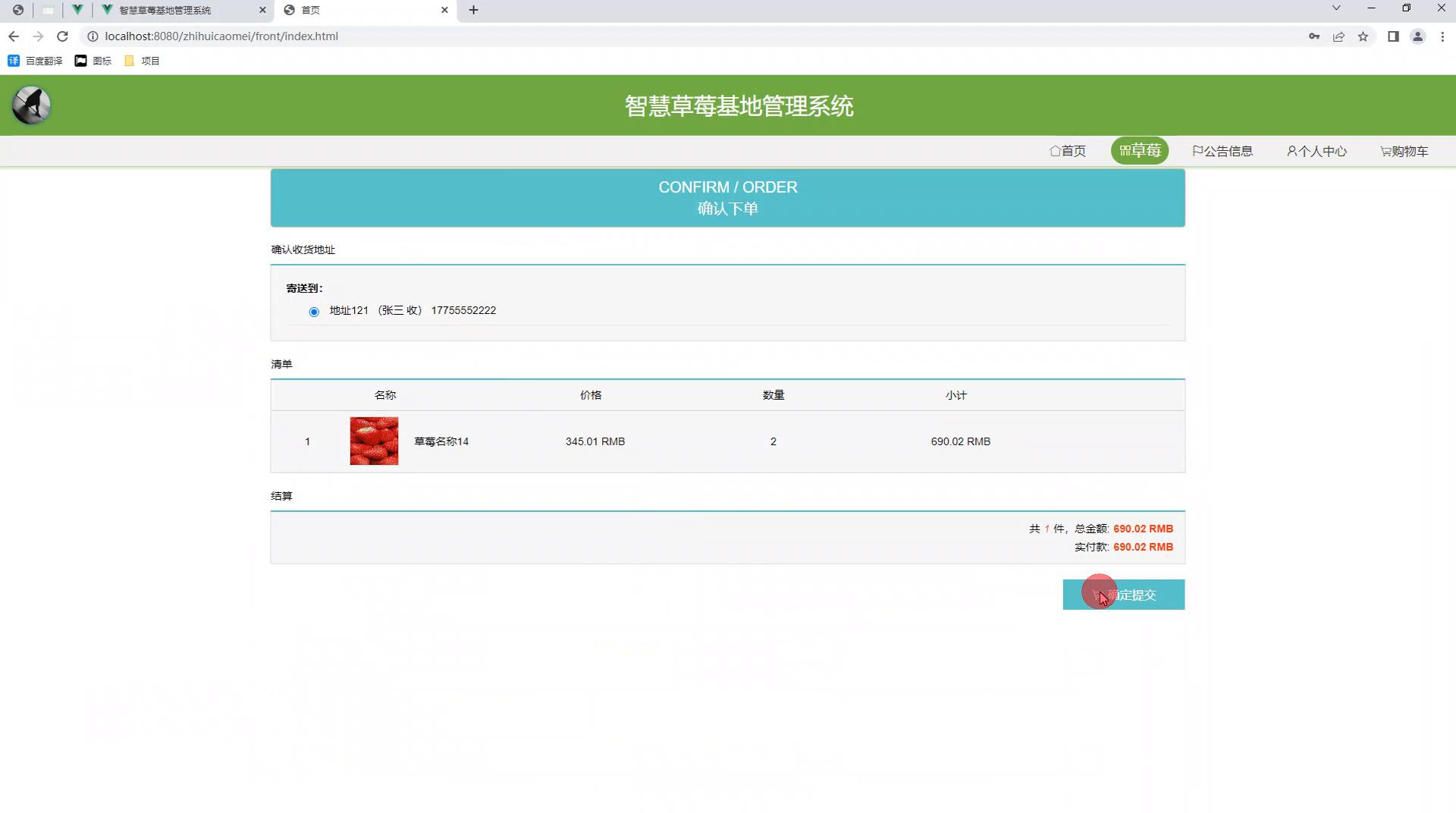Click quantity value 2

click(773, 441)
